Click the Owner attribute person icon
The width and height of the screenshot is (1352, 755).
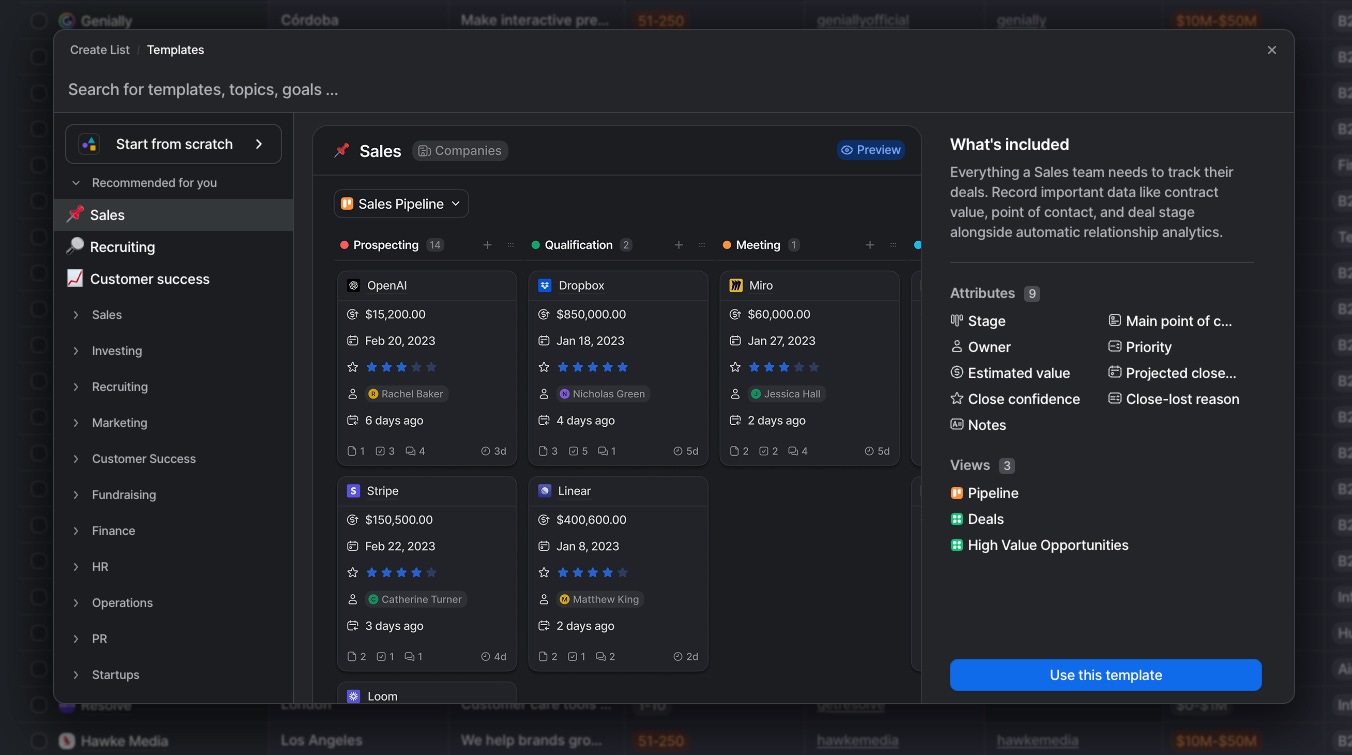[x=957, y=347]
